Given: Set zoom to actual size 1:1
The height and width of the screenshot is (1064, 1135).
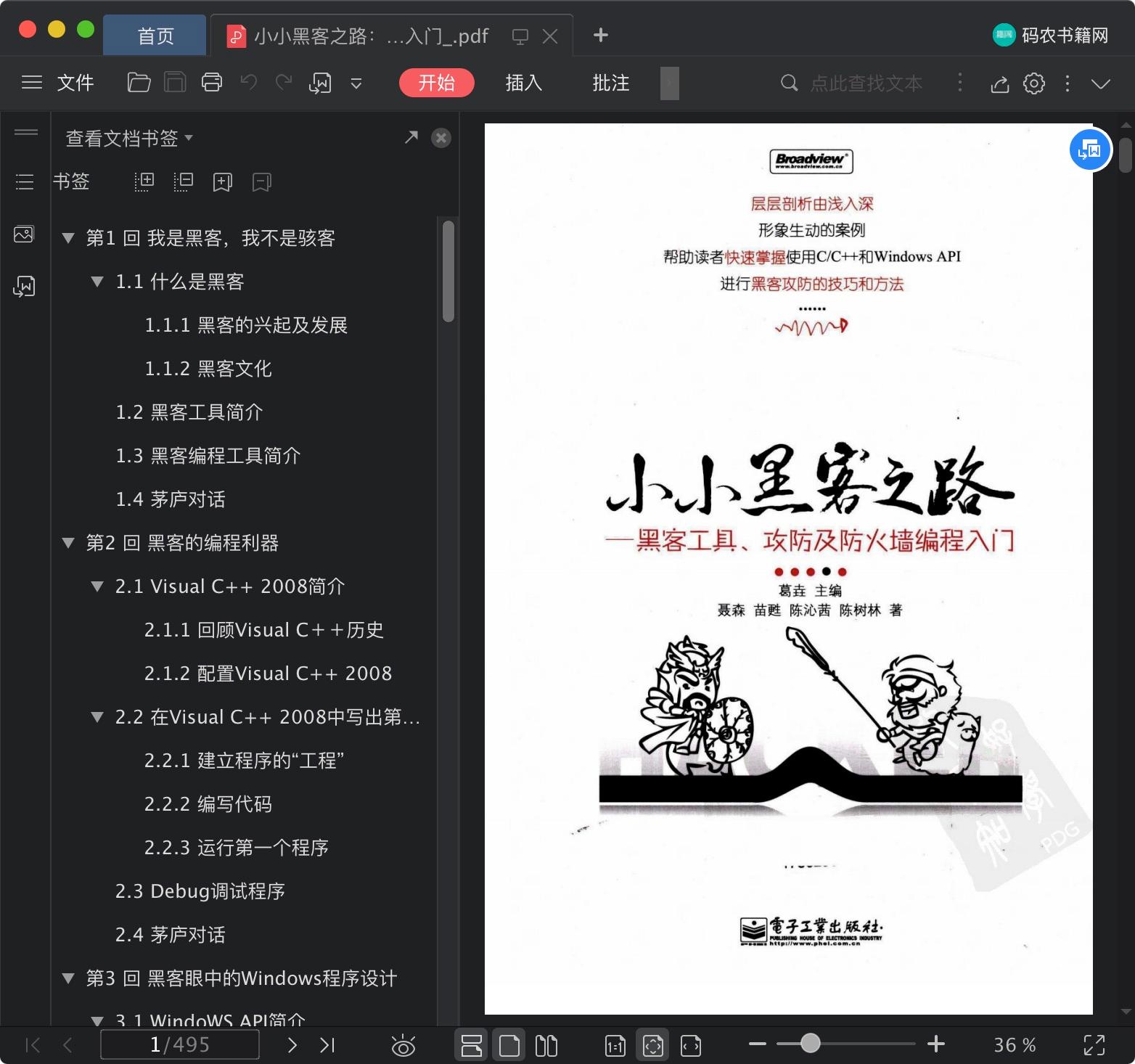Looking at the screenshot, I should pyautogui.click(x=615, y=1046).
